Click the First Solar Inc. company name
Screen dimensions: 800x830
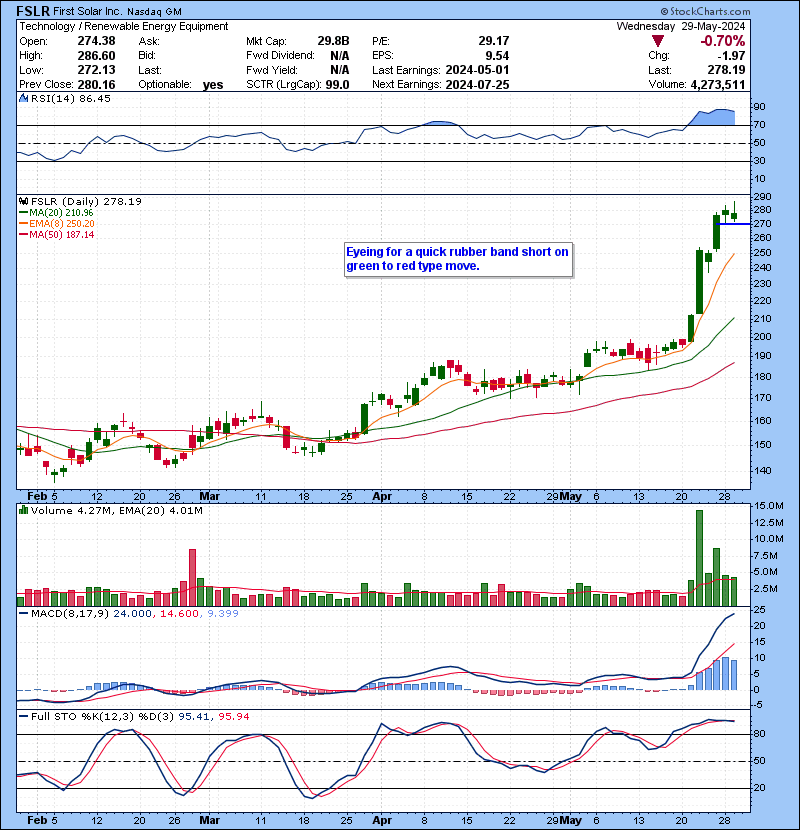88,12
